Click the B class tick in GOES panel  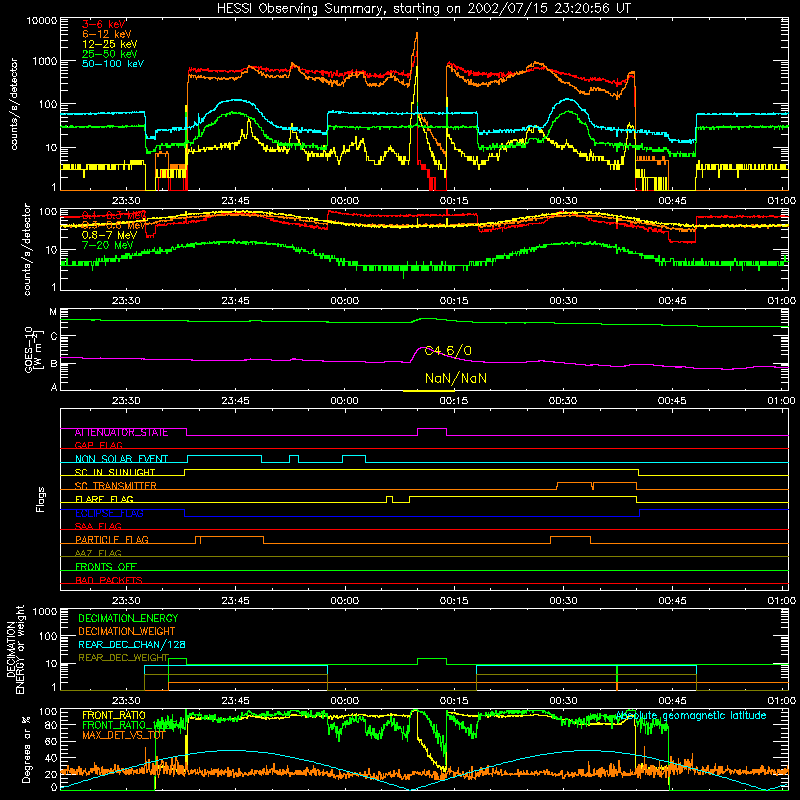[54, 364]
